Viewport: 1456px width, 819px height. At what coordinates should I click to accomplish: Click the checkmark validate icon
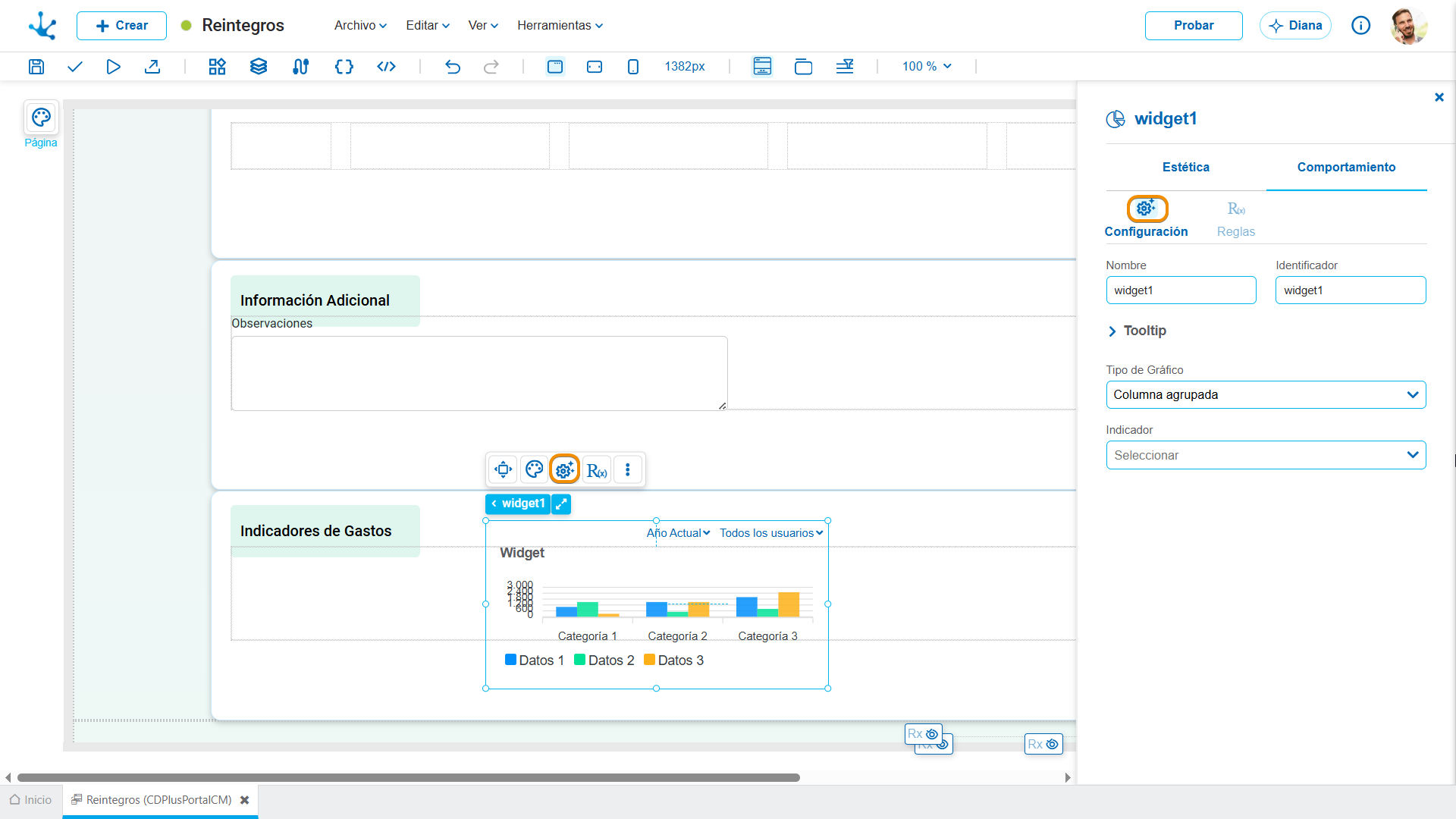74,67
